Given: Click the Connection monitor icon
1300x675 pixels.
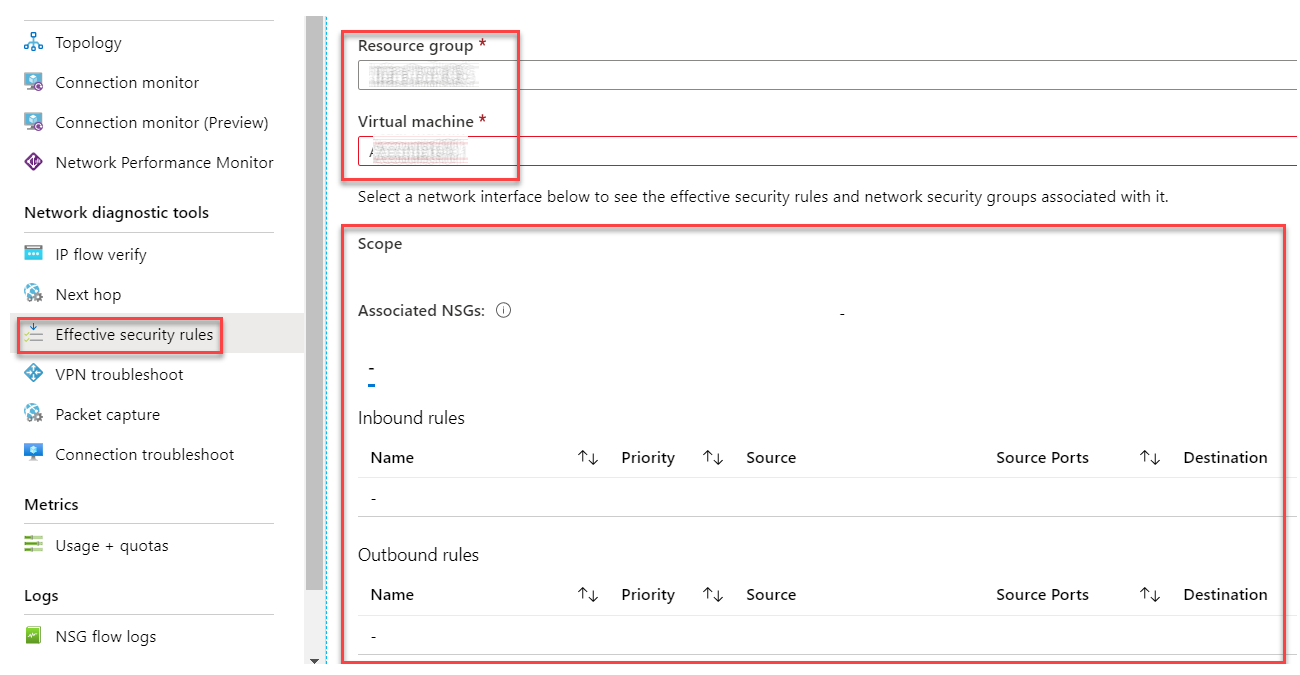Looking at the screenshot, I should (x=34, y=82).
